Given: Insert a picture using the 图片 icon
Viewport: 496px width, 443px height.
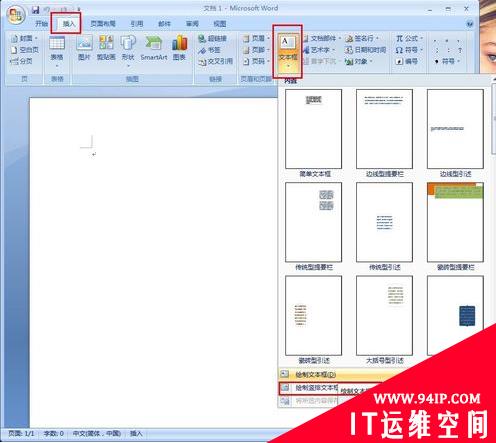Looking at the screenshot, I should [84, 47].
